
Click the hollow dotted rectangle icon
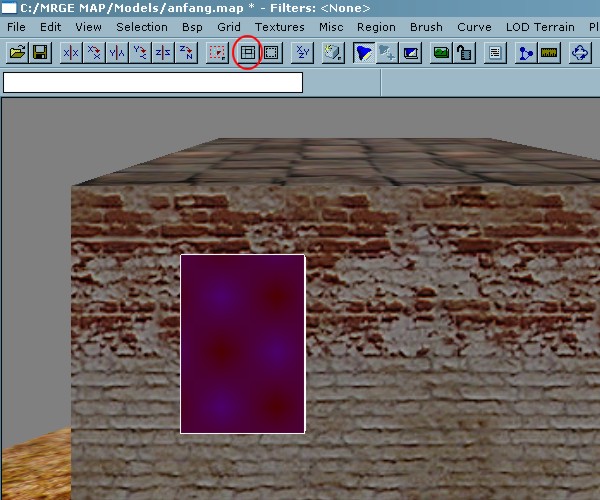tap(271, 52)
